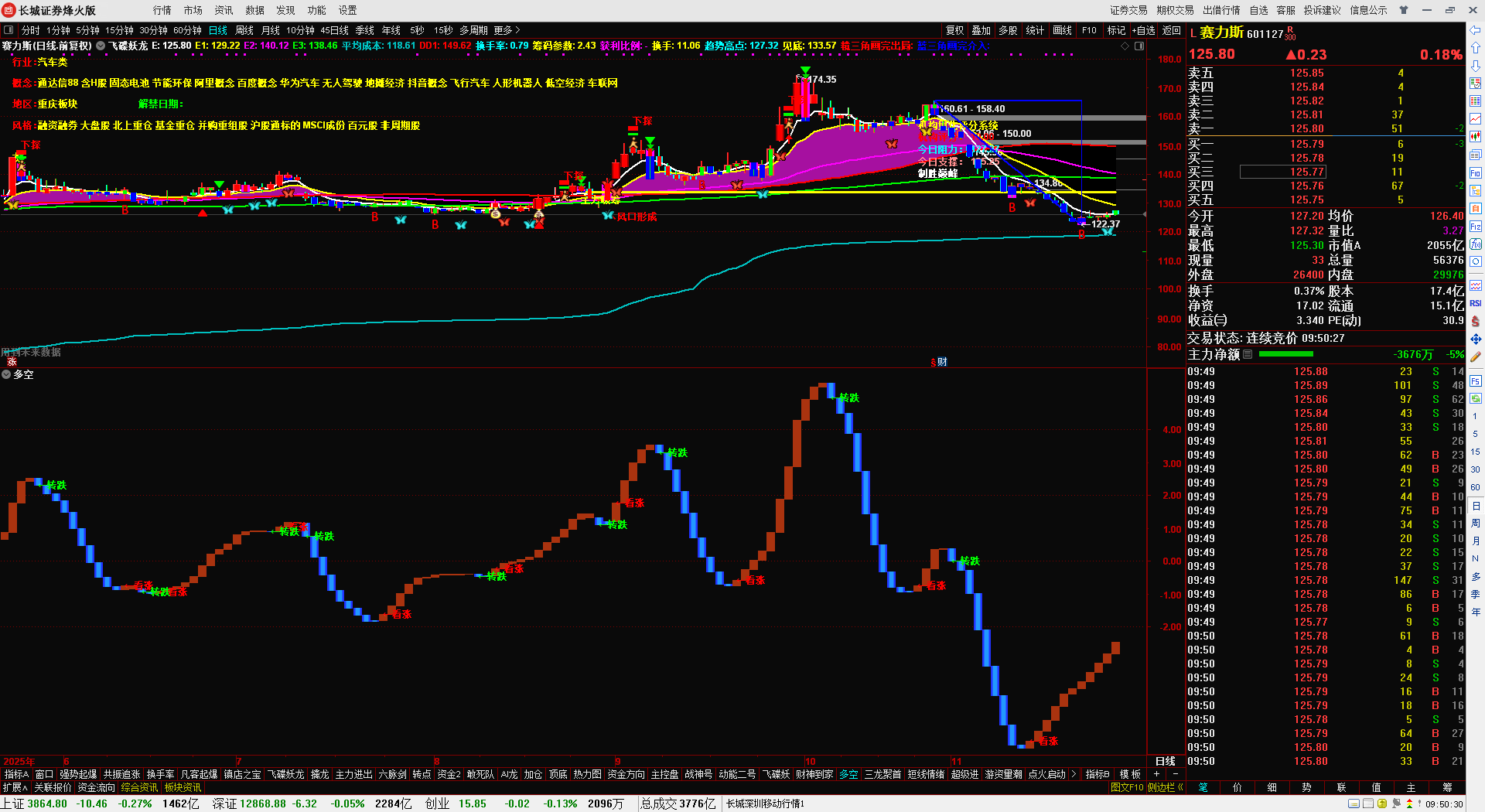
Task: Open the quote list icon with checkmark
Action: pos(1476,84)
